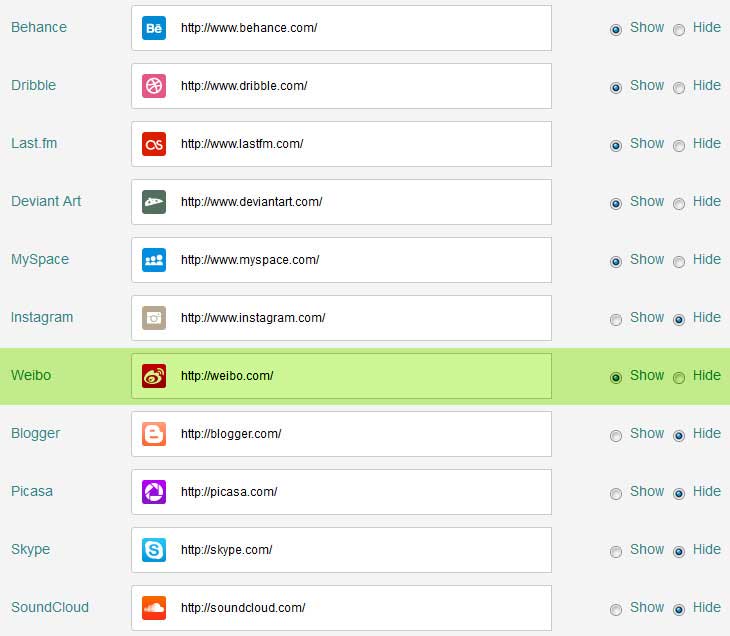
Task: Click the Dribble row label
Action: tap(34, 85)
